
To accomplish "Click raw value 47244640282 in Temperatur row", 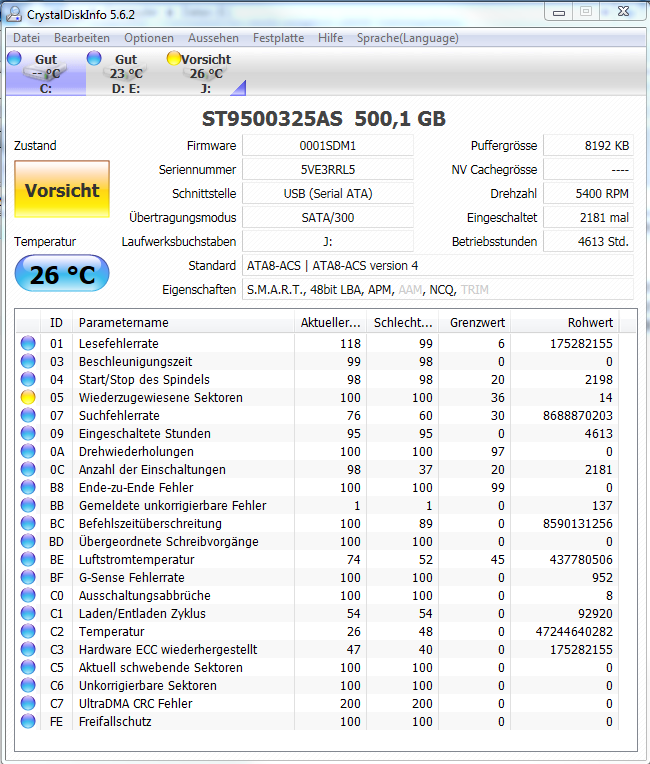I will [574, 631].
